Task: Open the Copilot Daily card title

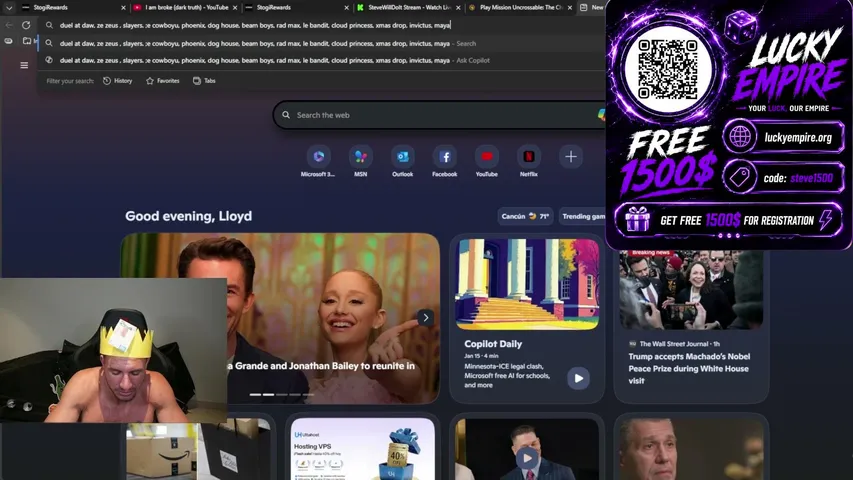Action: pos(493,344)
